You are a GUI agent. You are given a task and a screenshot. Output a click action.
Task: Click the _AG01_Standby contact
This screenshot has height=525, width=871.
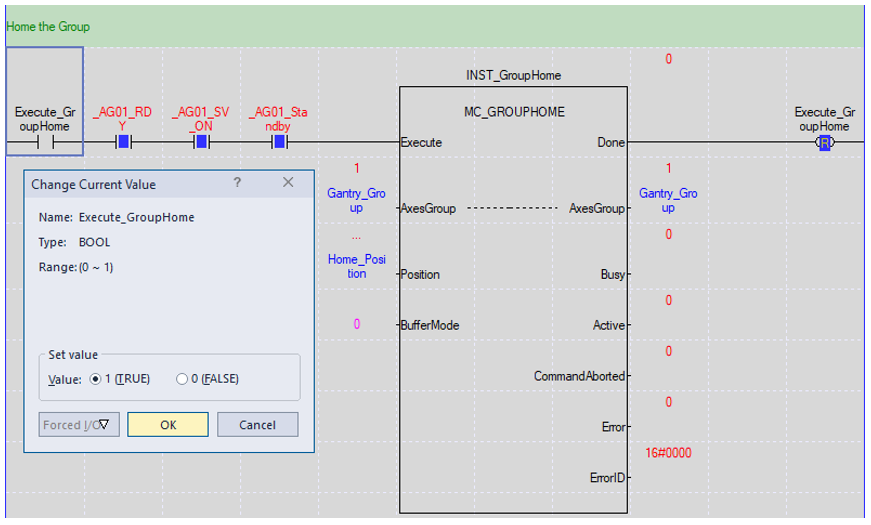(279, 142)
